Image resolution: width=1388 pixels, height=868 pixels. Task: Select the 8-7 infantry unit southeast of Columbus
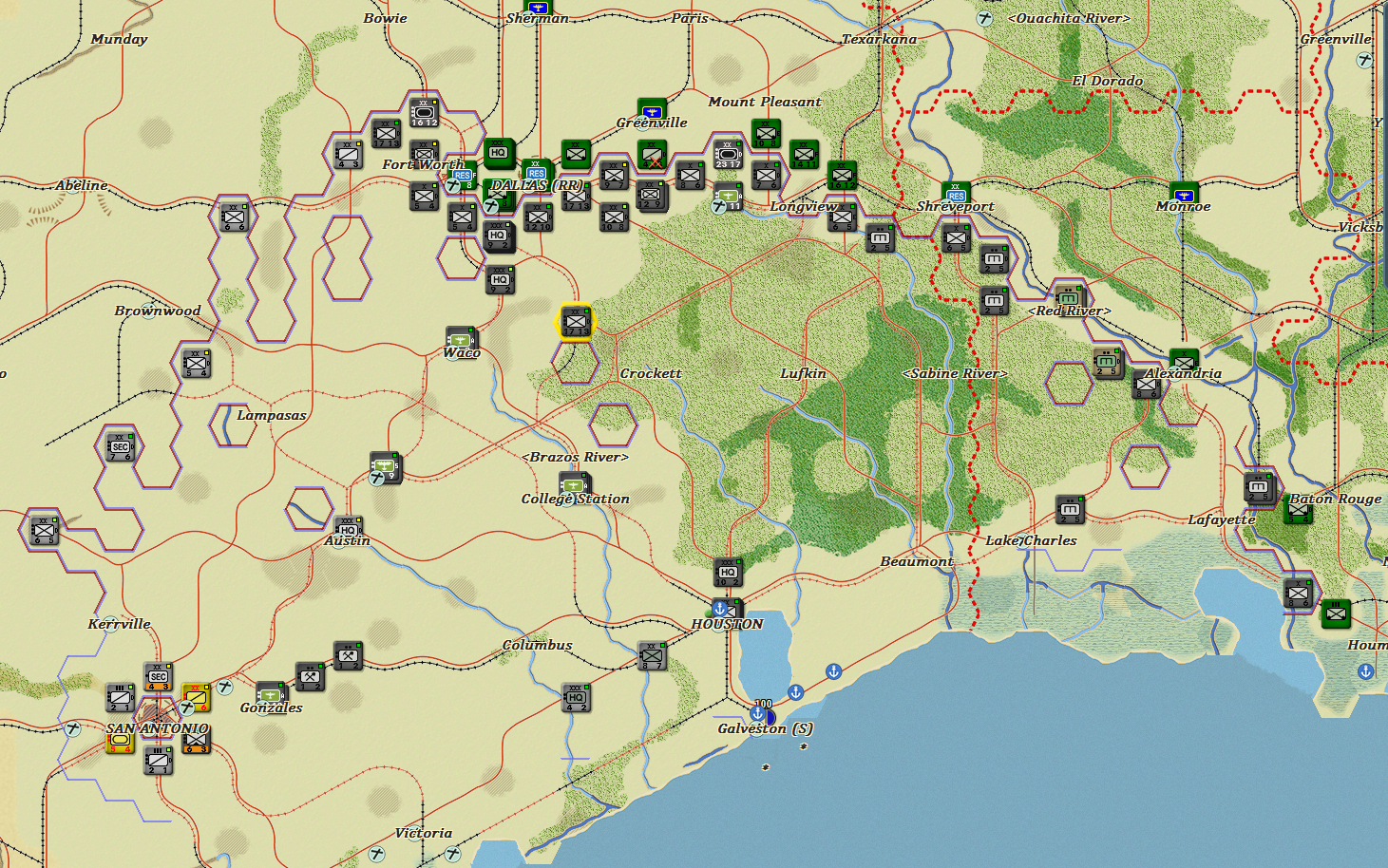pos(652,655)
